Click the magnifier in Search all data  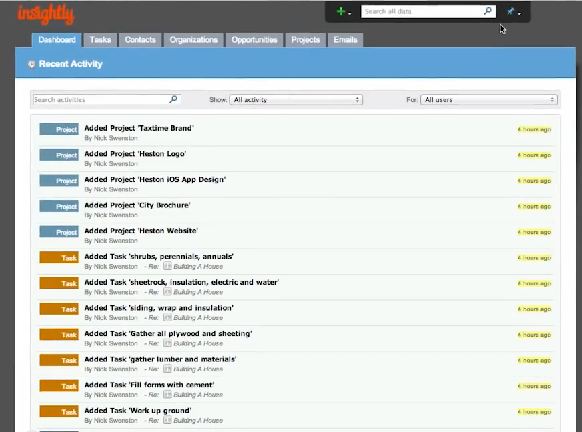[x=488, y=11]
